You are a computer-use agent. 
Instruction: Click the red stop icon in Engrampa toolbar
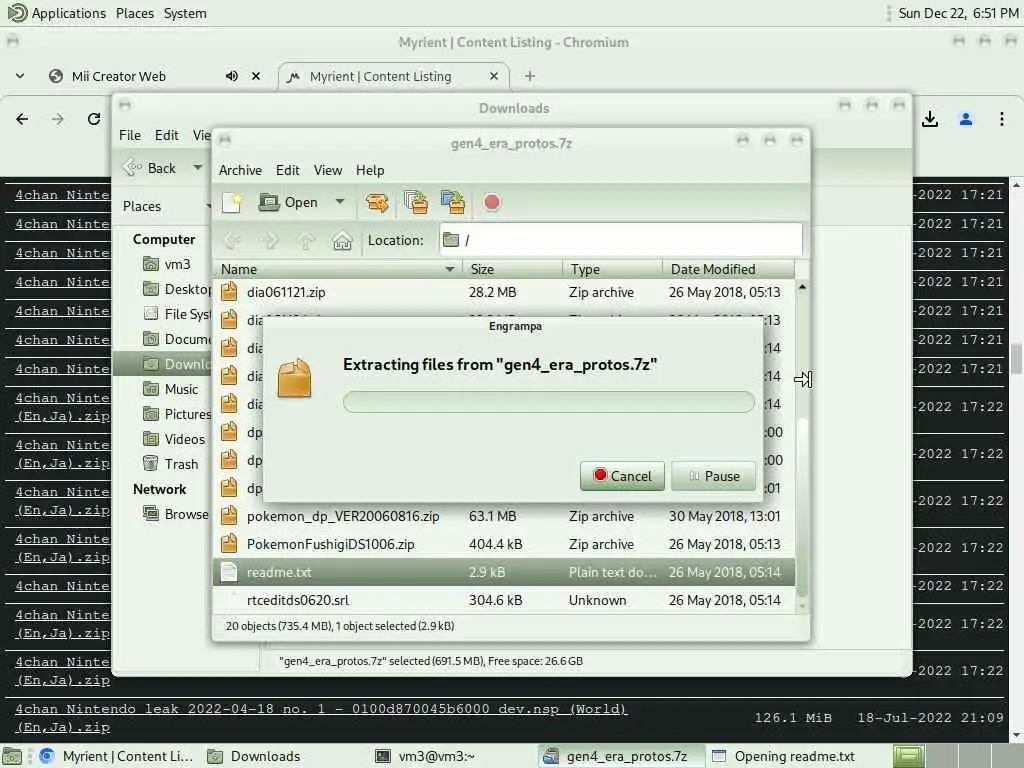click(x=492, y=202)
